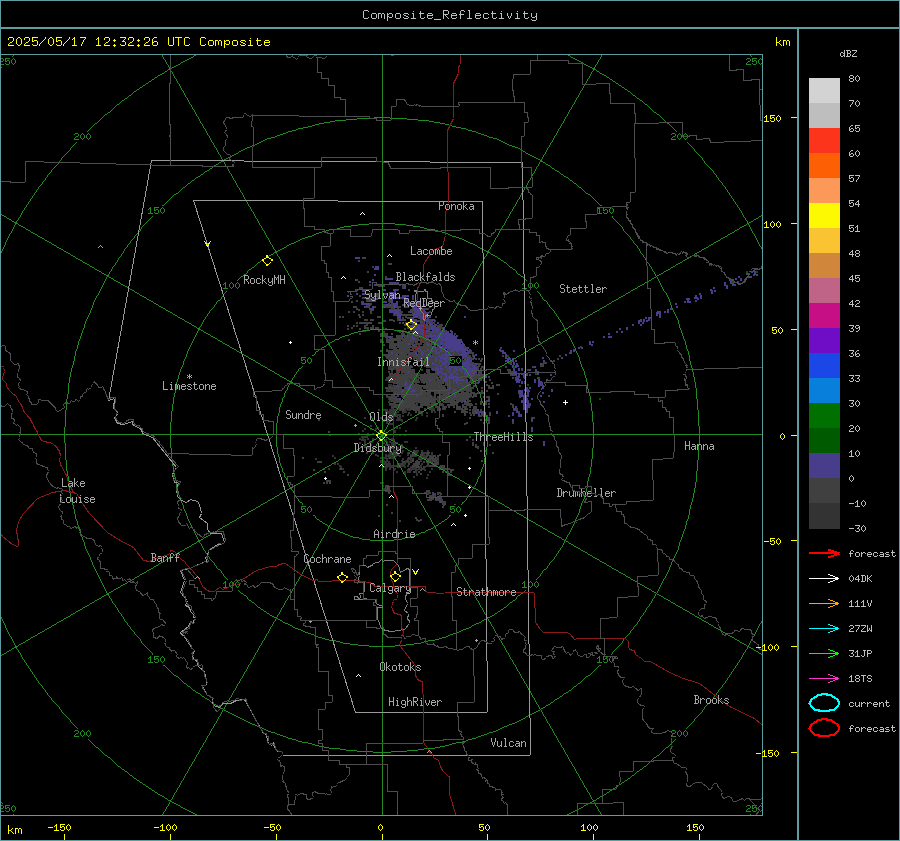The width and height of the screenshot is (900, 841).
Task: Click the Strathmore label on the map
Action: [x=486, y=592]
